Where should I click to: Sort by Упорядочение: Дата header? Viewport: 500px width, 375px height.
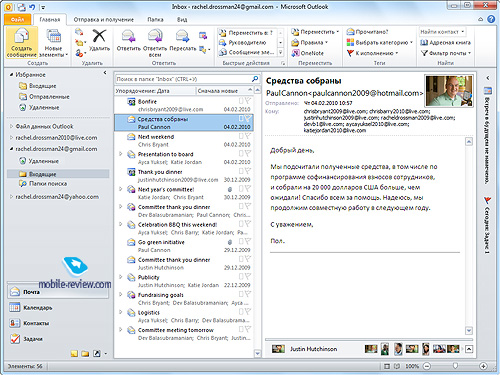pyautogui.click(x=154, y=91)
